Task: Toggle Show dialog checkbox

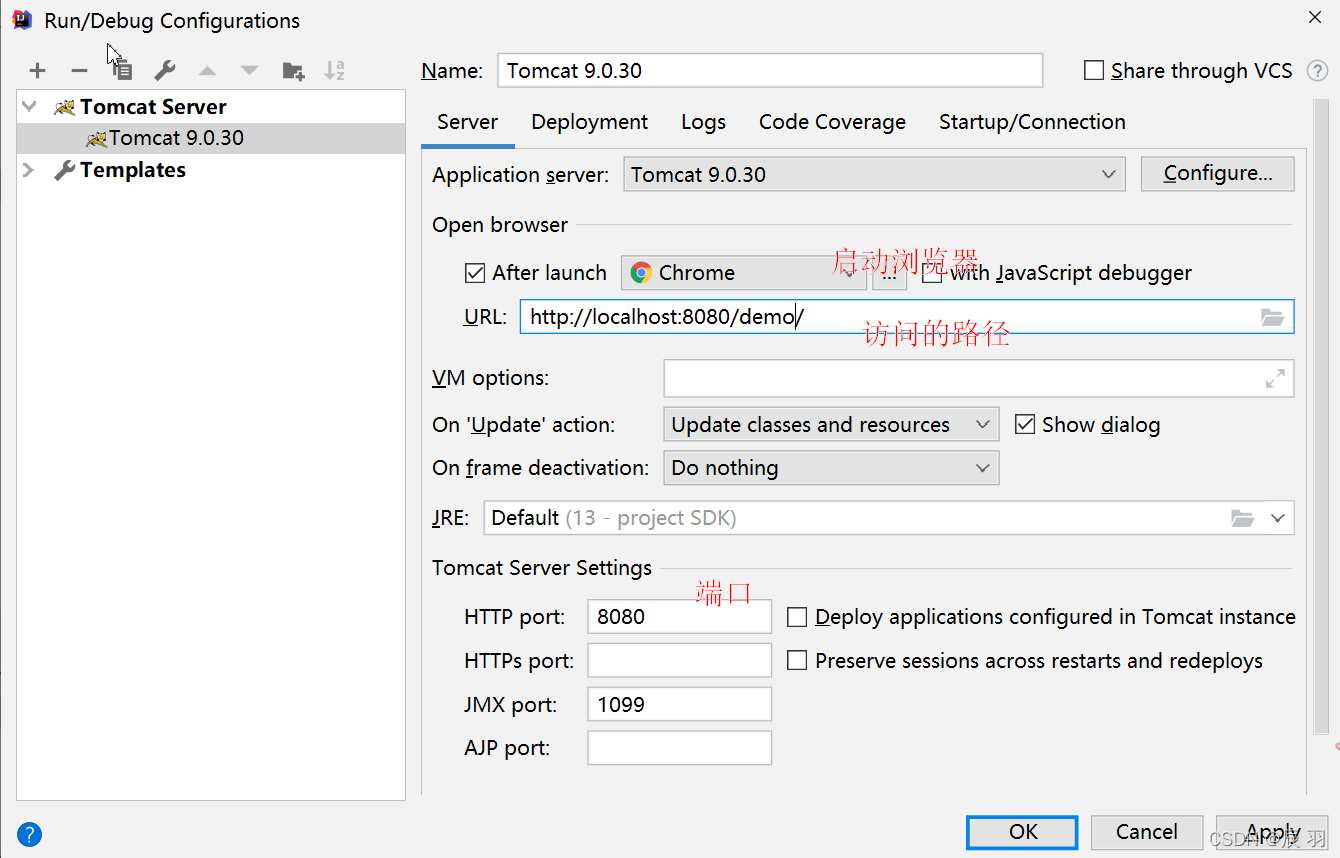Action: point(1024,425)
